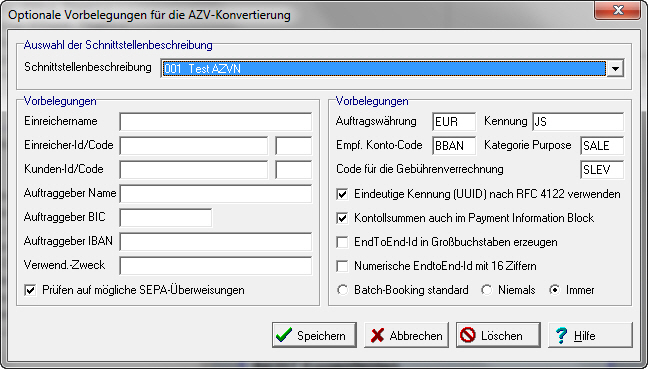Image resolution: width=648 pixels, height=369 pixels.
Task: Click Kategorie Purpose field containing SALE
Action: (x=602, y=146)
